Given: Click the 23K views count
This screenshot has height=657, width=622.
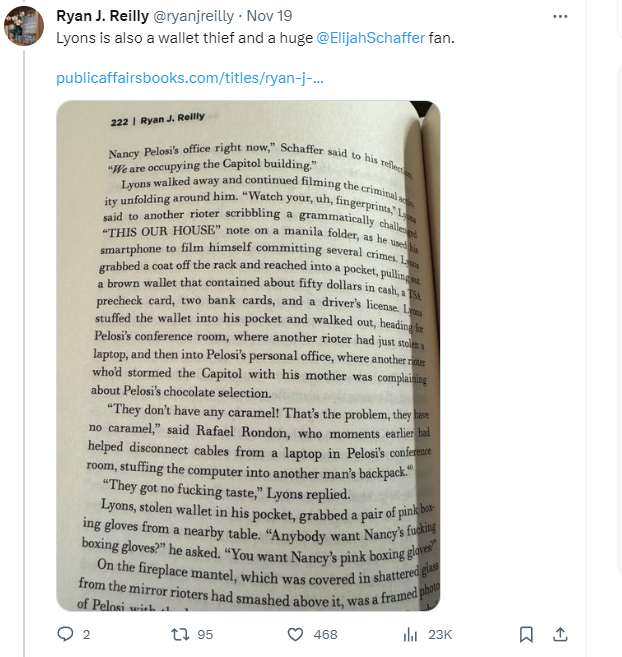Looking at the screenshot, I should [x=440, y=634].
